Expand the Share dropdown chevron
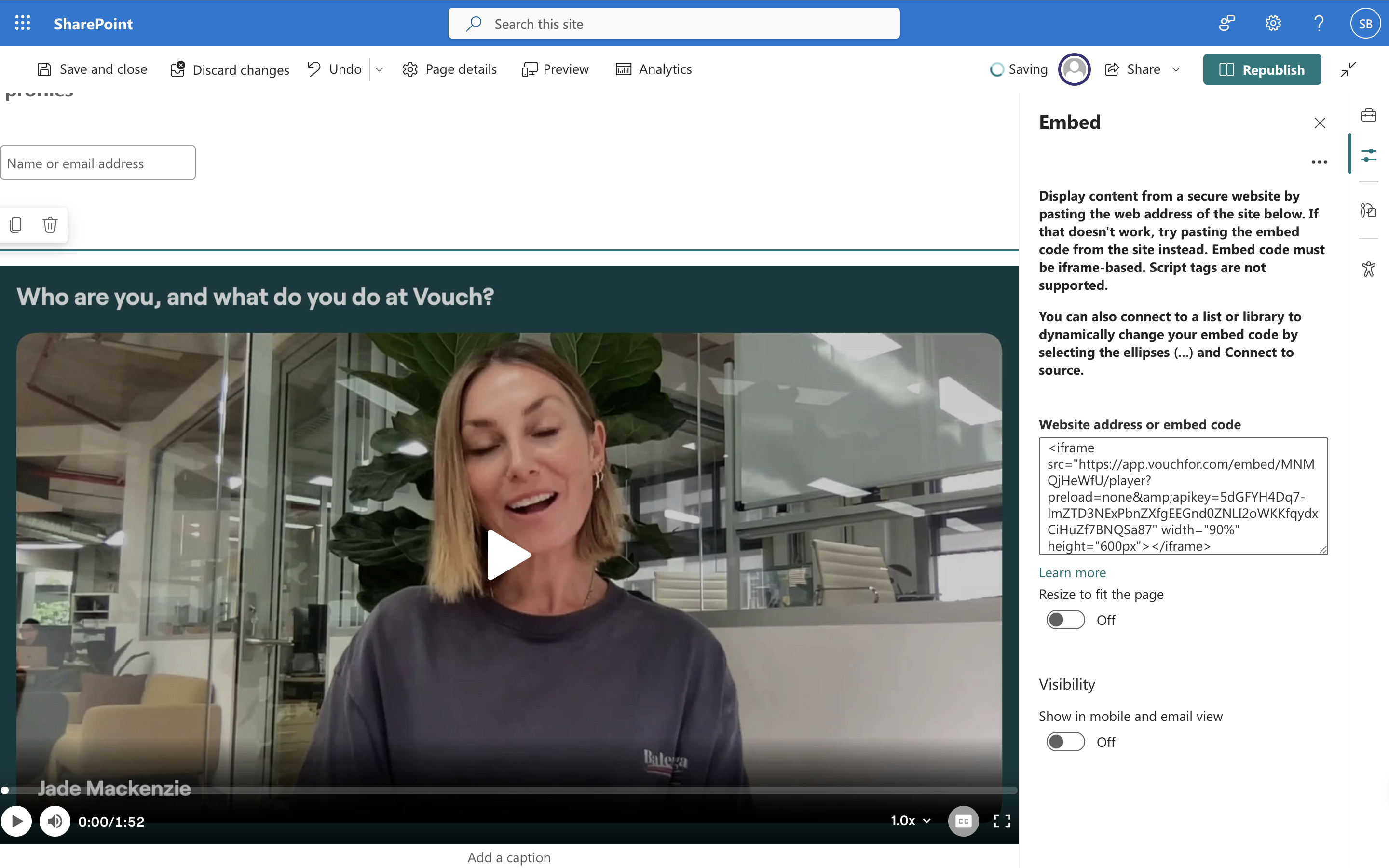 pos(1176,69)
